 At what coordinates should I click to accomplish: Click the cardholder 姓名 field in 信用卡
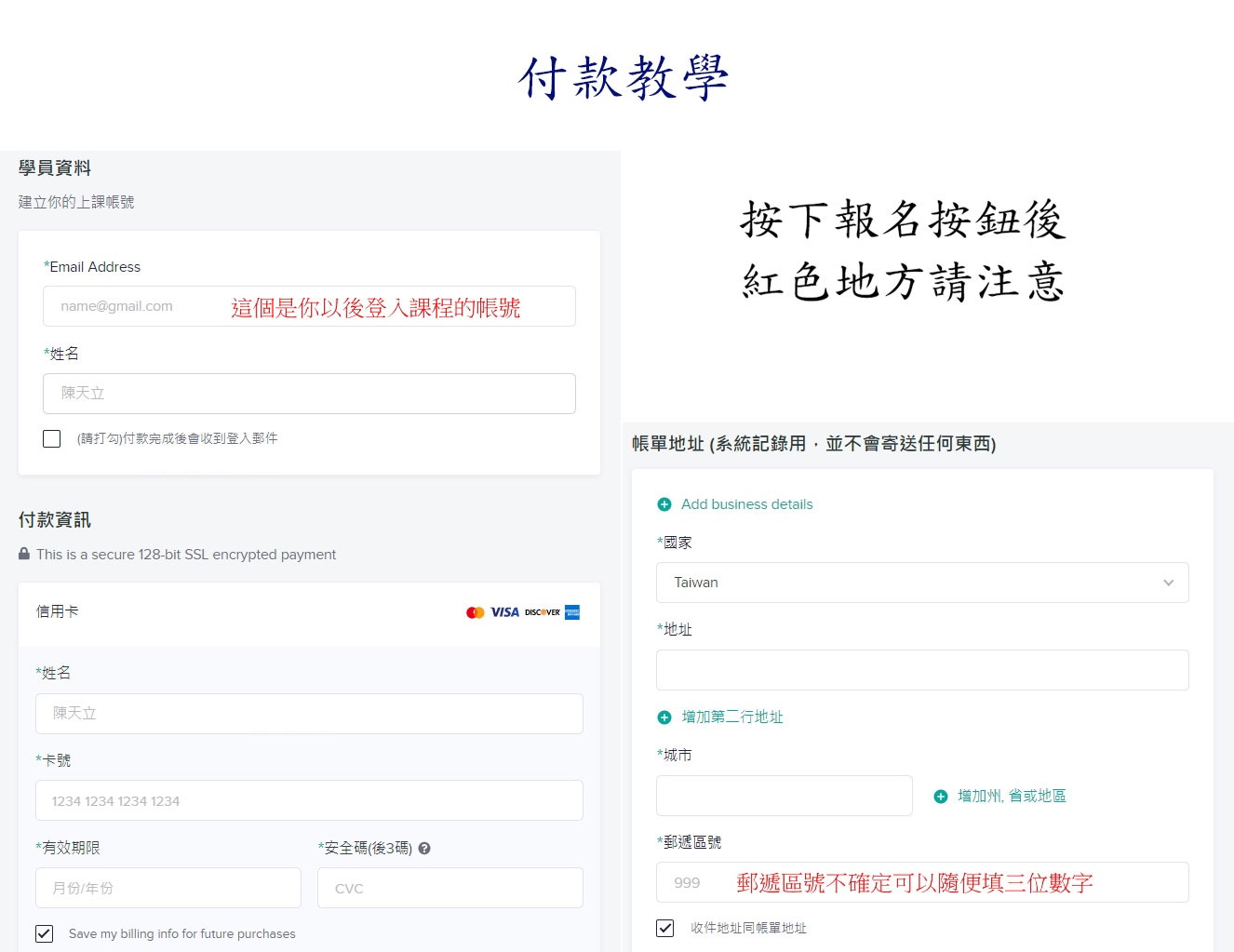[309, 714]
